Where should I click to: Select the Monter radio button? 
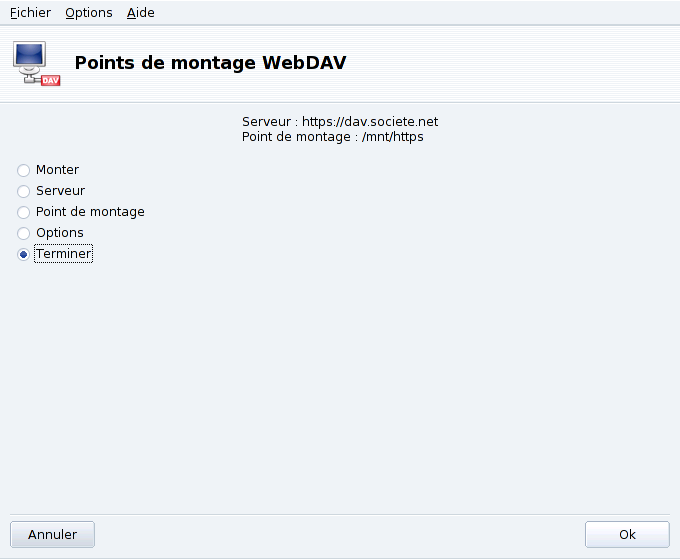[x=24, y=170]
